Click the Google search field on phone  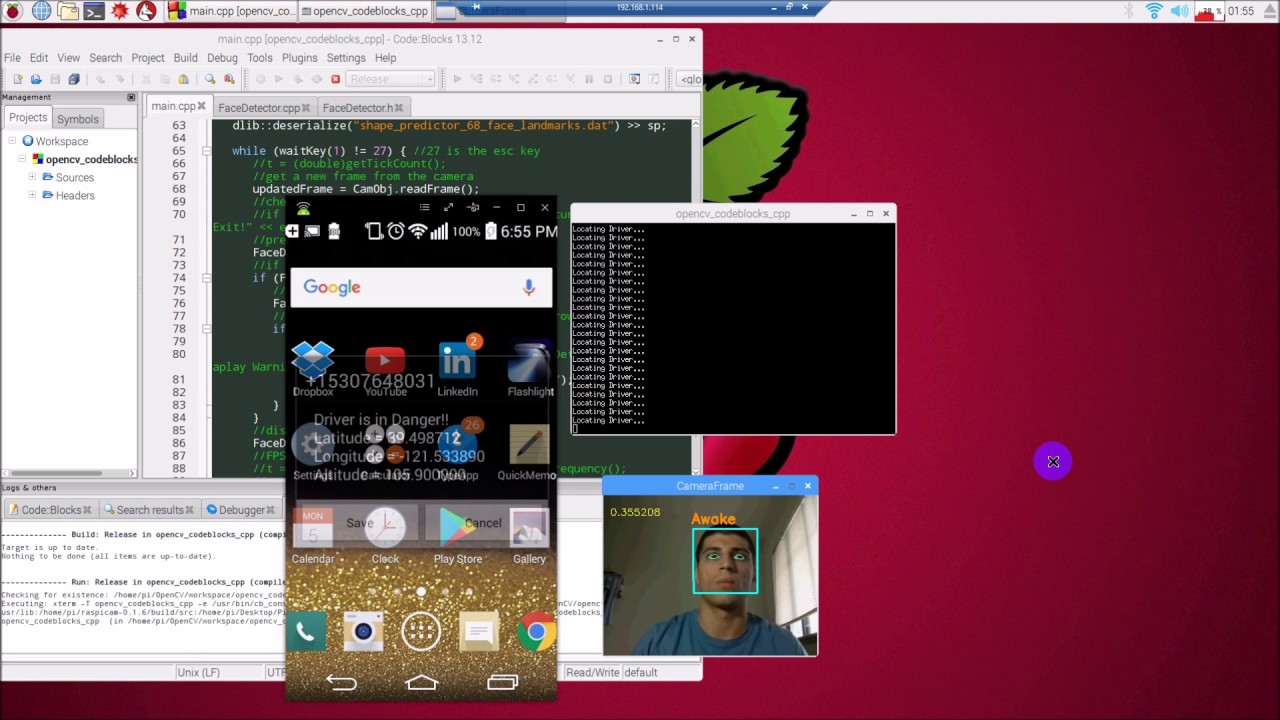(421, 287)
